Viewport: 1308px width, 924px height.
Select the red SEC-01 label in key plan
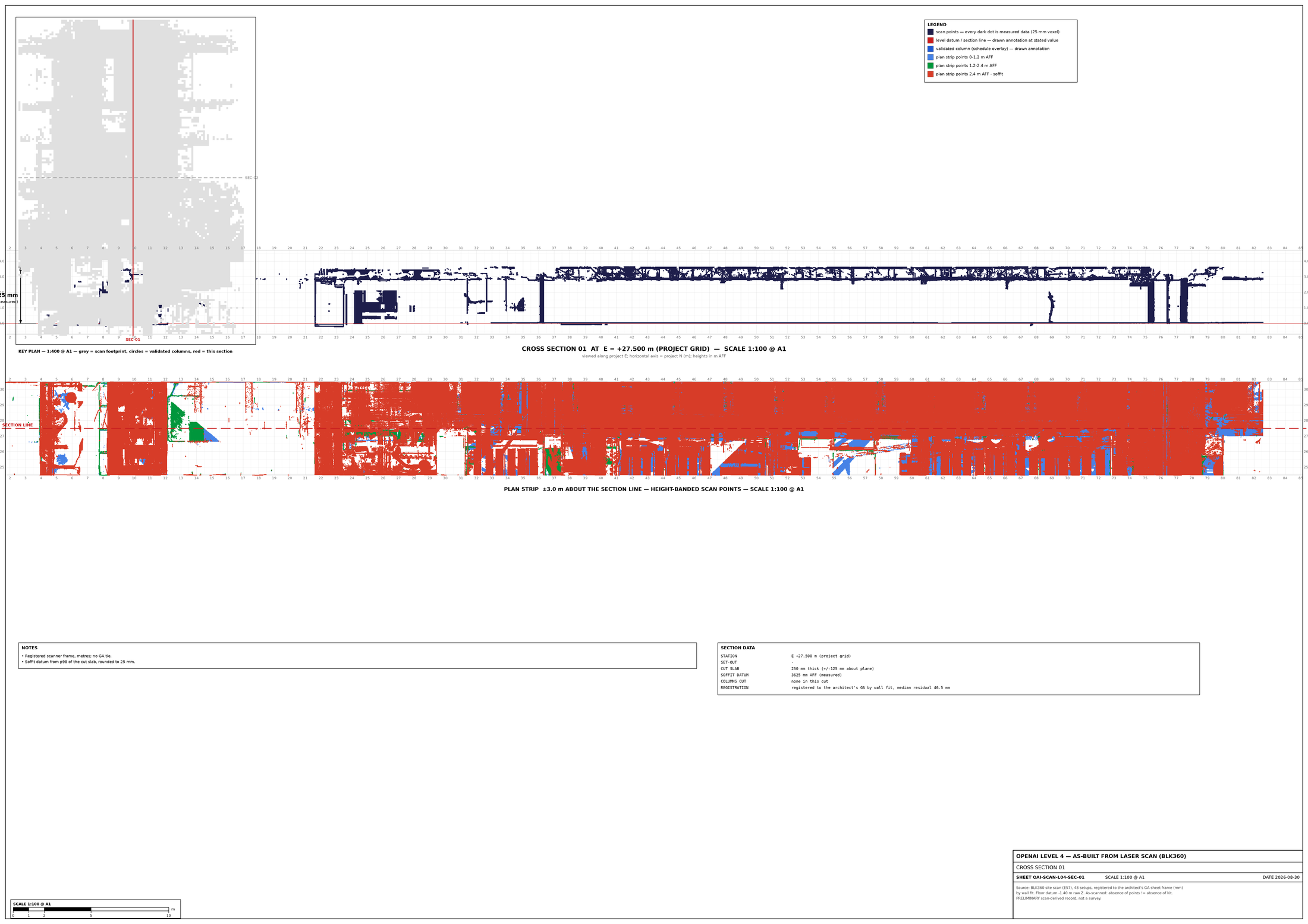coord(133,340)
